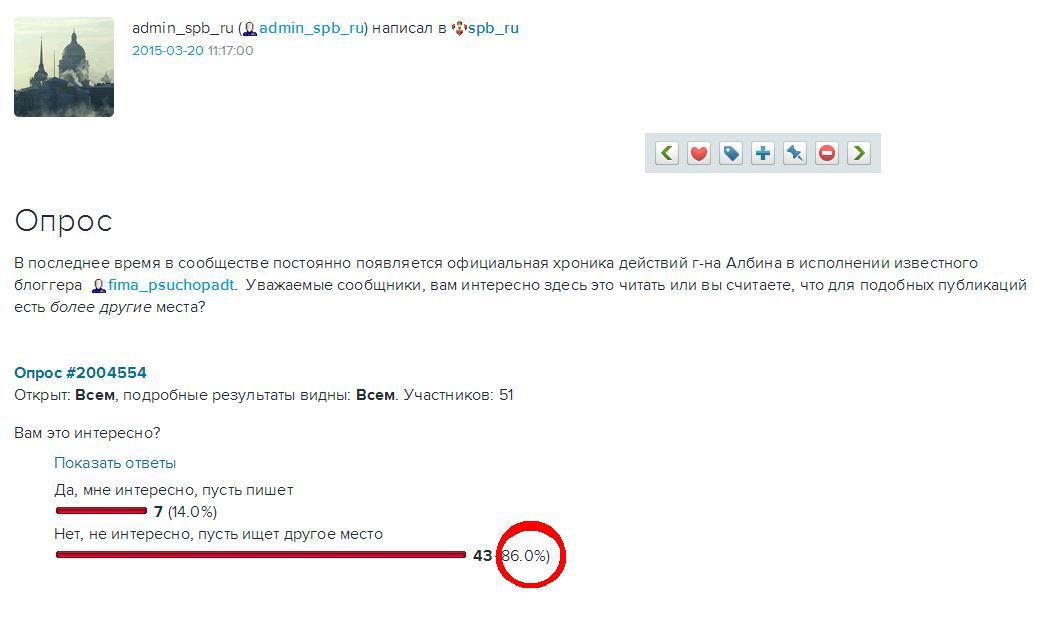Open the admin_spb_ru profile link

click(x=311, y=28)
